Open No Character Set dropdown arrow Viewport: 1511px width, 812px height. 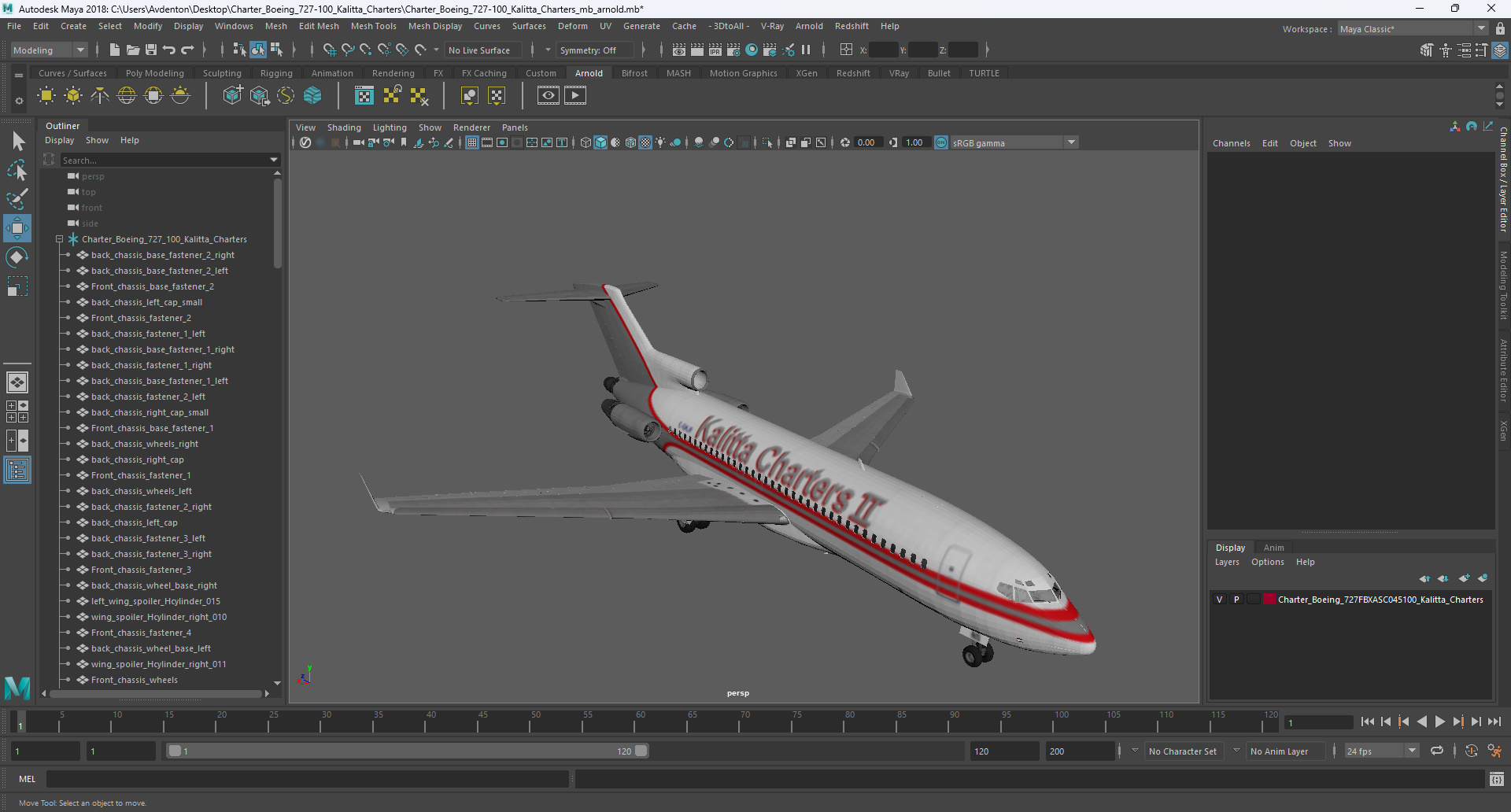(1135, 751)
